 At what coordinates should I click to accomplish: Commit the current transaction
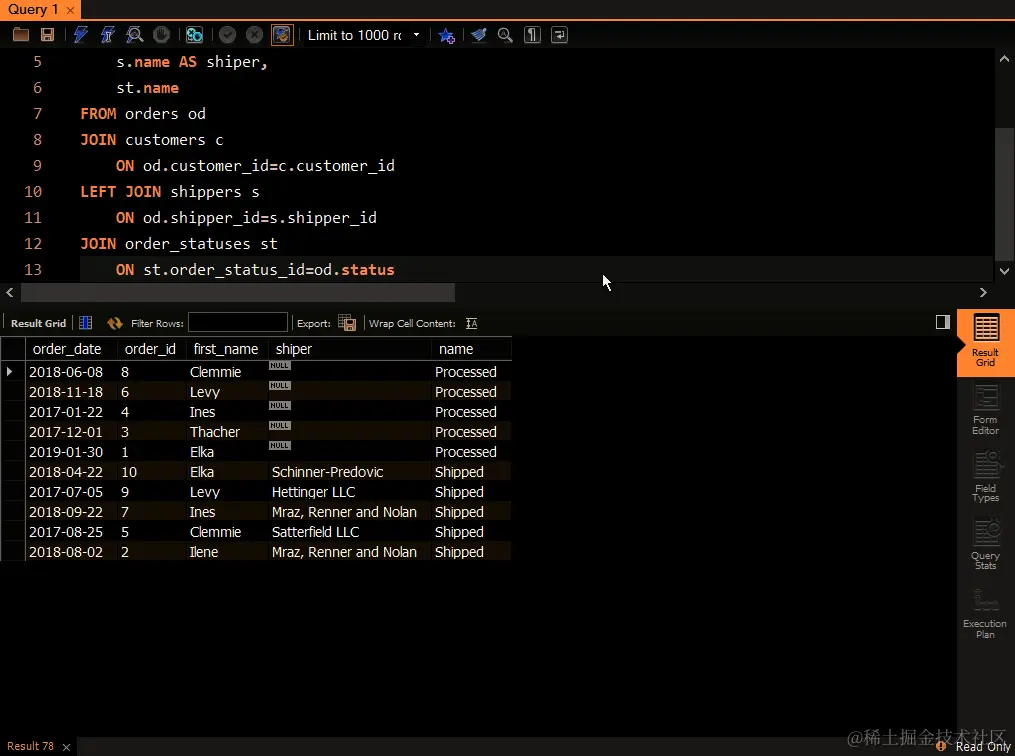tap(227, 35)
